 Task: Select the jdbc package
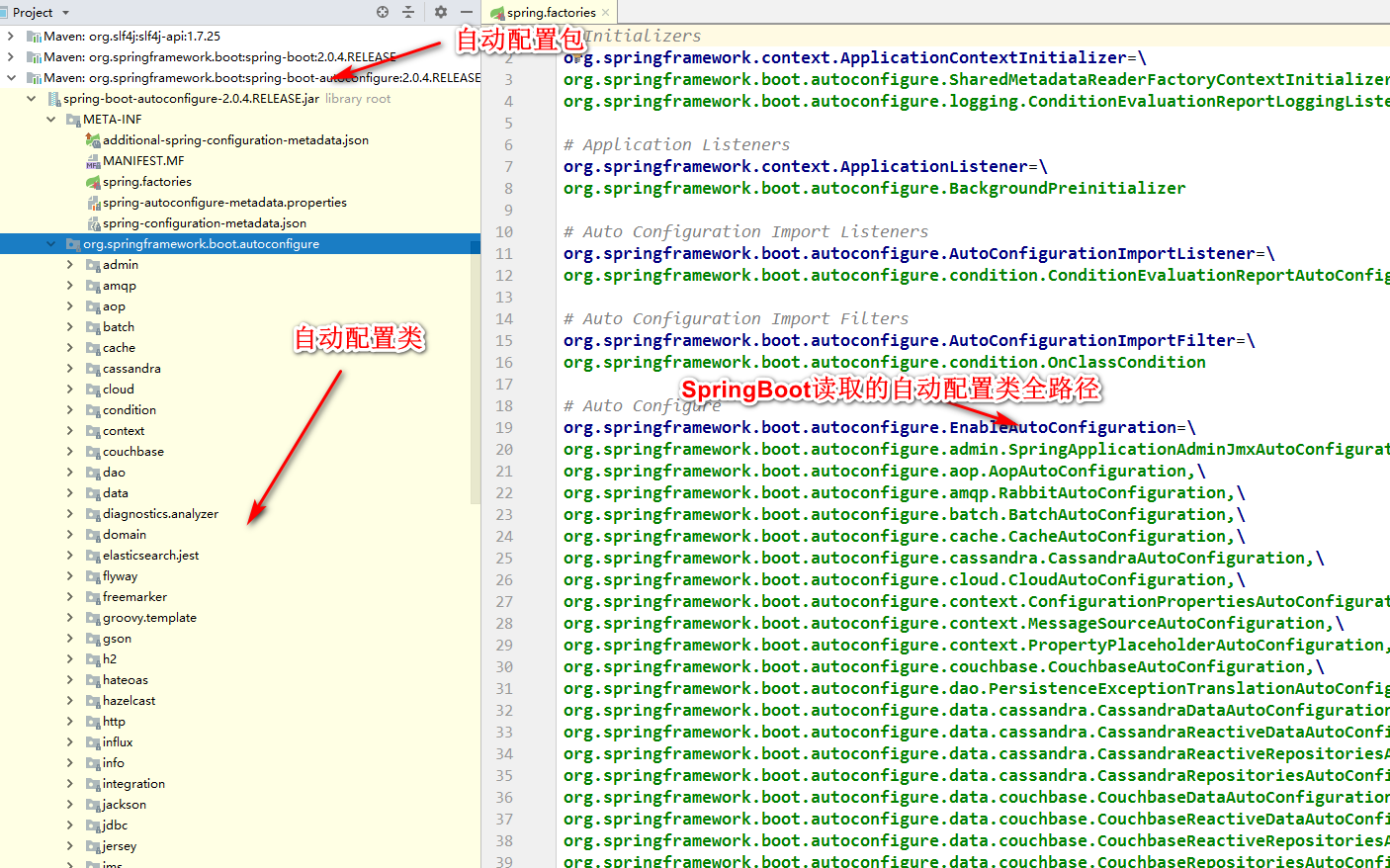click(115, 825)
